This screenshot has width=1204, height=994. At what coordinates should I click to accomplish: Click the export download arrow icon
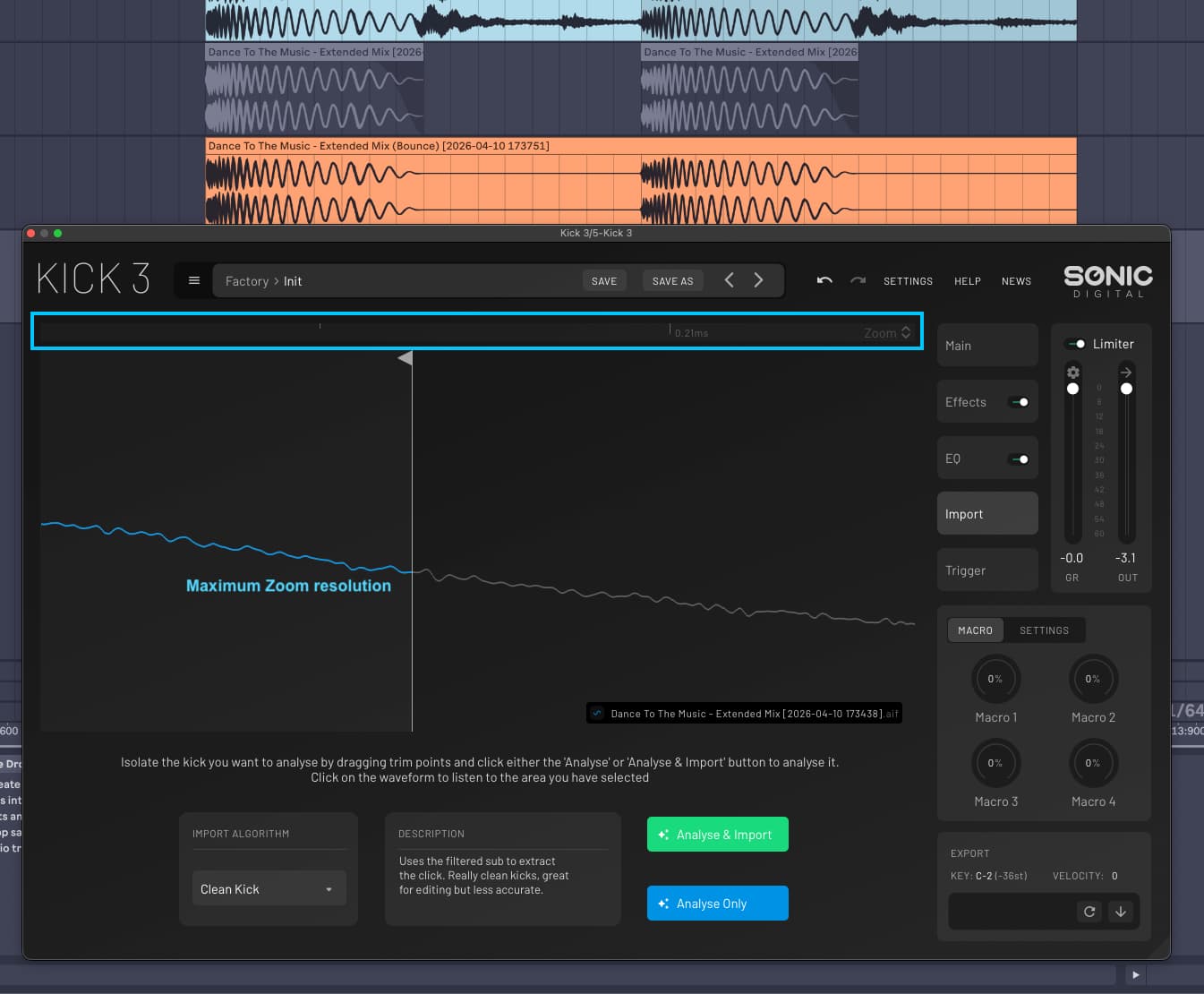point(1120,912)
